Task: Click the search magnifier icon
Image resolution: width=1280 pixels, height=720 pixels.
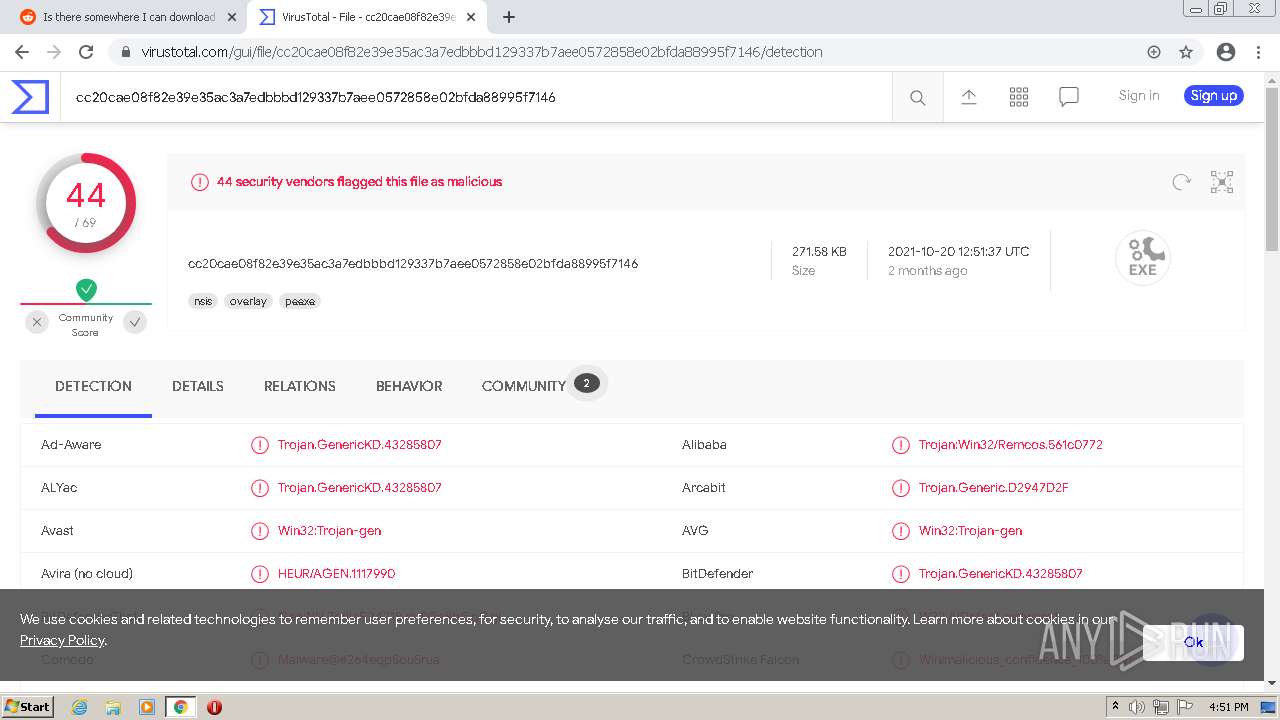Action: [x=917, y=97]
